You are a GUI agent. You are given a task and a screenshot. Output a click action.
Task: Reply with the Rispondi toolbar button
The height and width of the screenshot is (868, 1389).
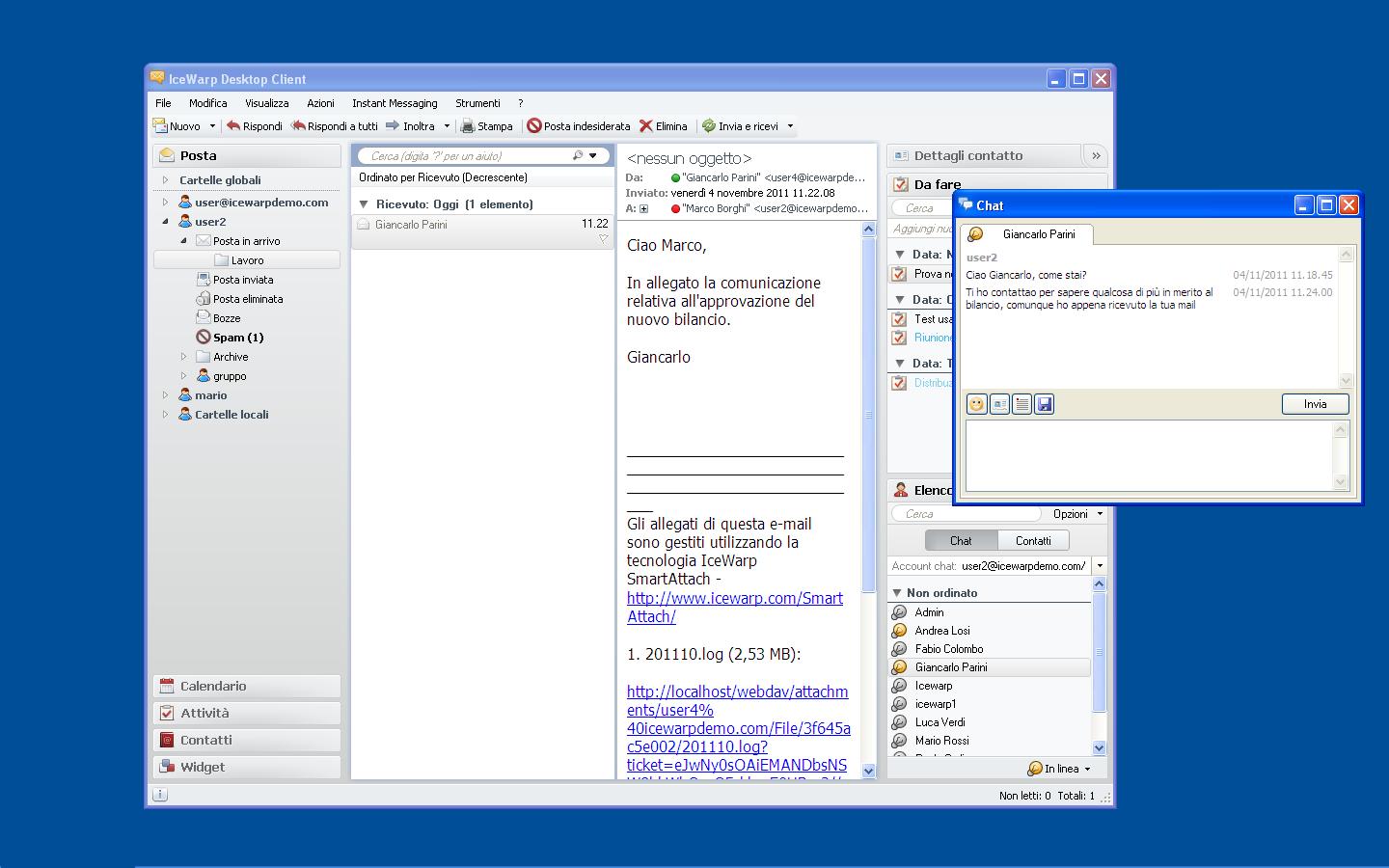coord(255,126)
